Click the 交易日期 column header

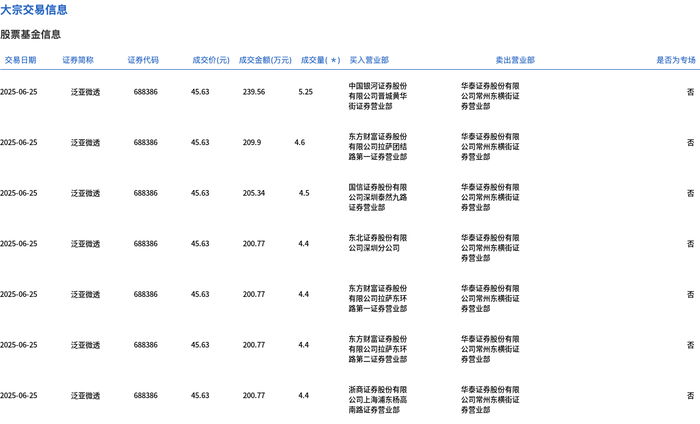(x=20, y=60)
